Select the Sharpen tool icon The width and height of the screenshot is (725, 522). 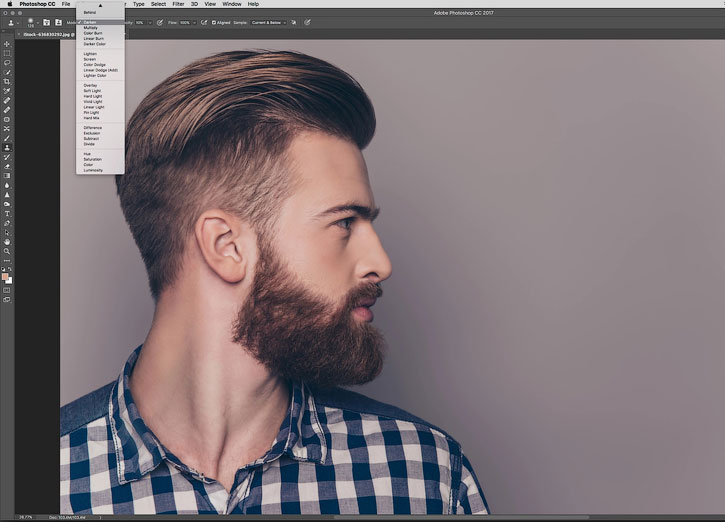(7, 195)
